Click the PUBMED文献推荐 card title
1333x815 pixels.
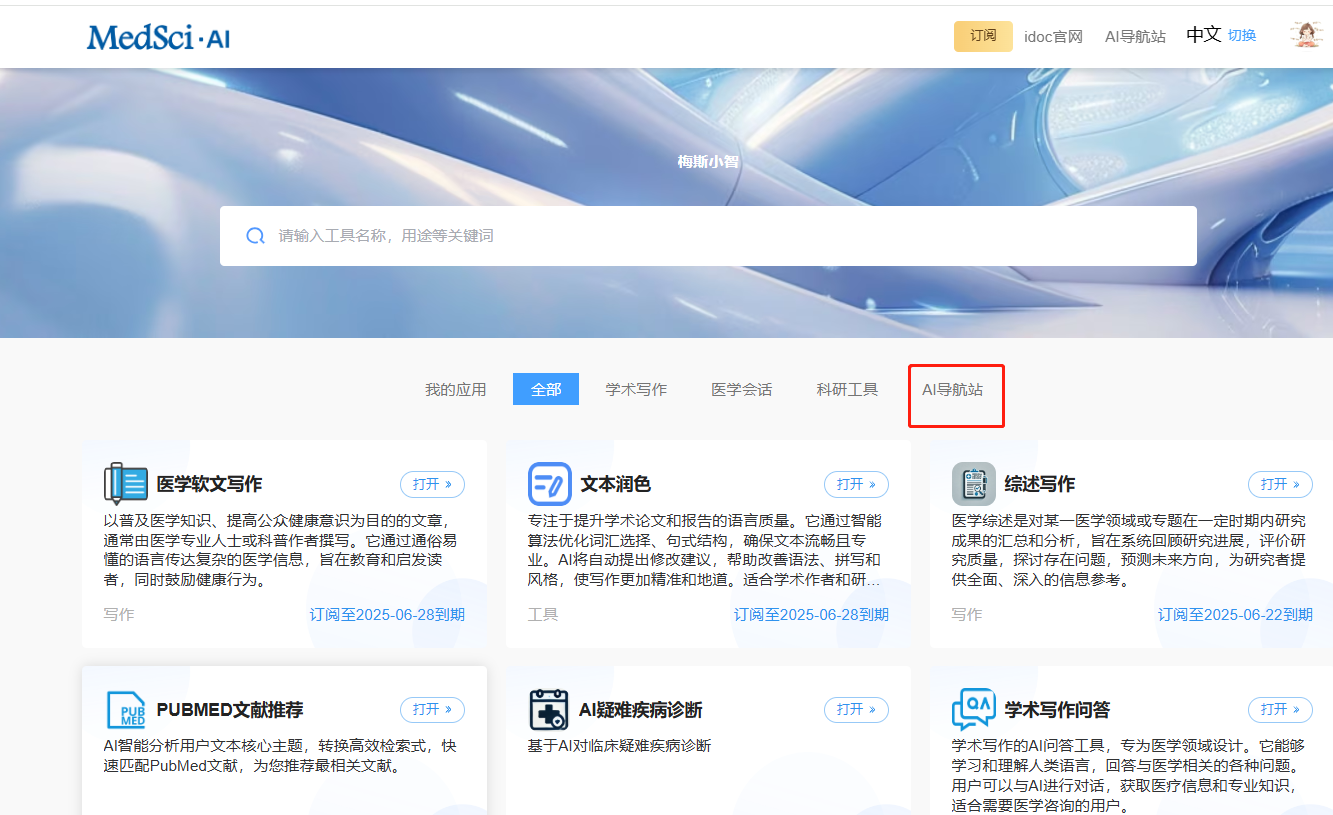click(230, 710)
